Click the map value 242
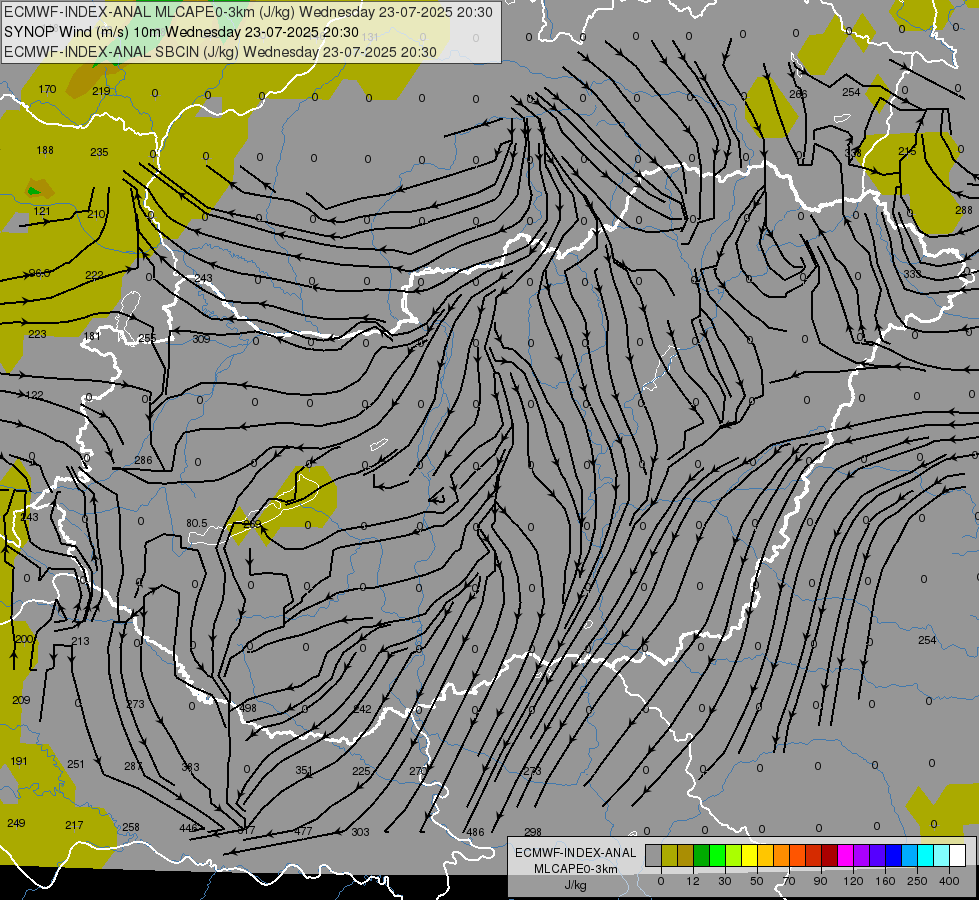The width and height of the screenshot is (979, 900). pos(362,709)
